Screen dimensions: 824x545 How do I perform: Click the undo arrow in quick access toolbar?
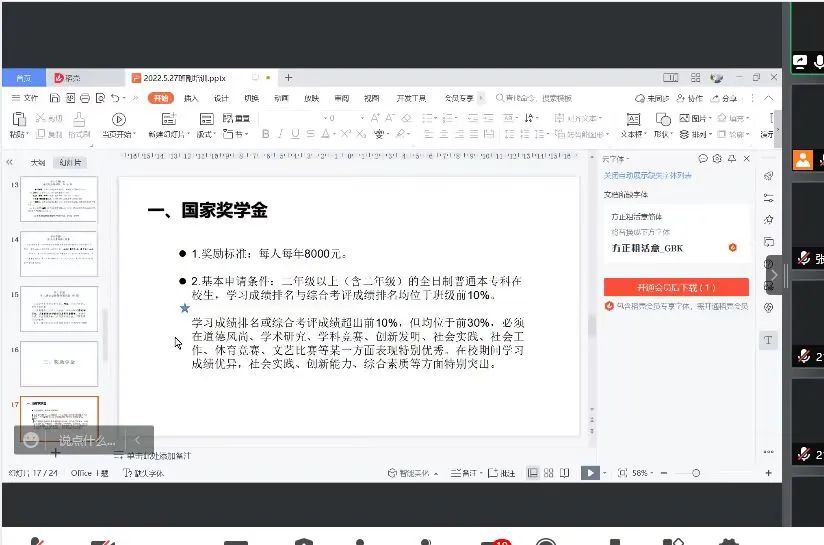click(116, 98)
